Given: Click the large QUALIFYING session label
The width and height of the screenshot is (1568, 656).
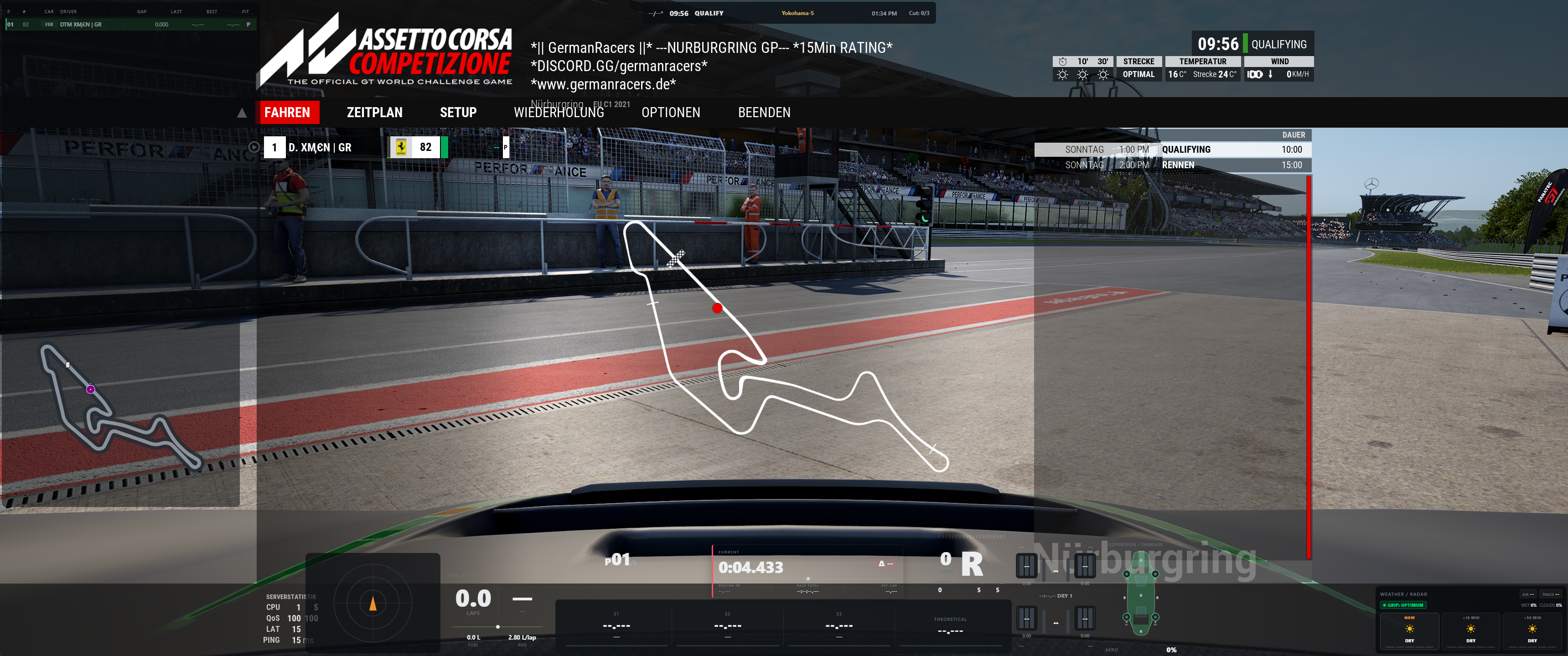Looking at the screenshot, I should pyautogui.click(x=1279, y=44).
